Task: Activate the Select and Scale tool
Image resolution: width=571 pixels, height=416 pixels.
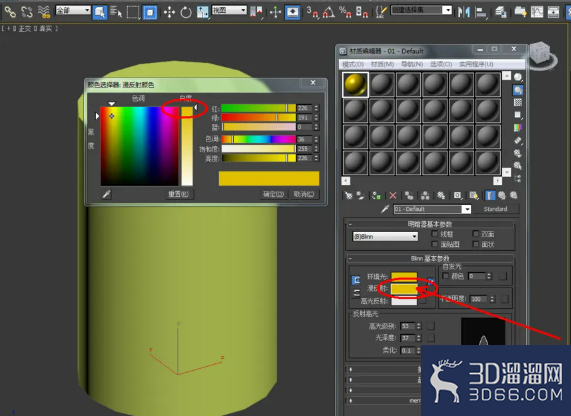Action: [x=202, y=13]
